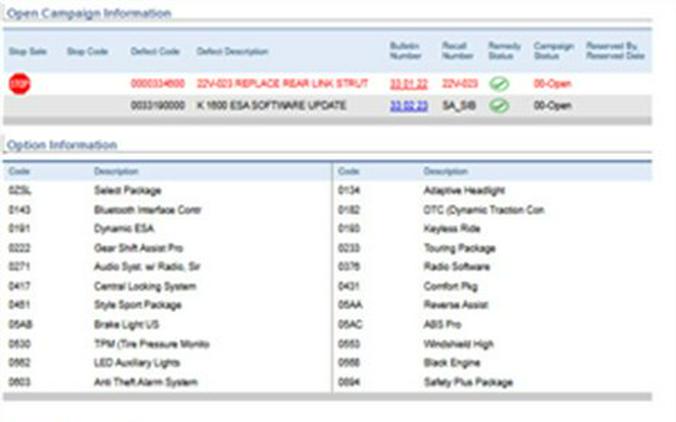Select 'Anti Theft Alarm System' option
676x422 pixels.
click(146, 382)
